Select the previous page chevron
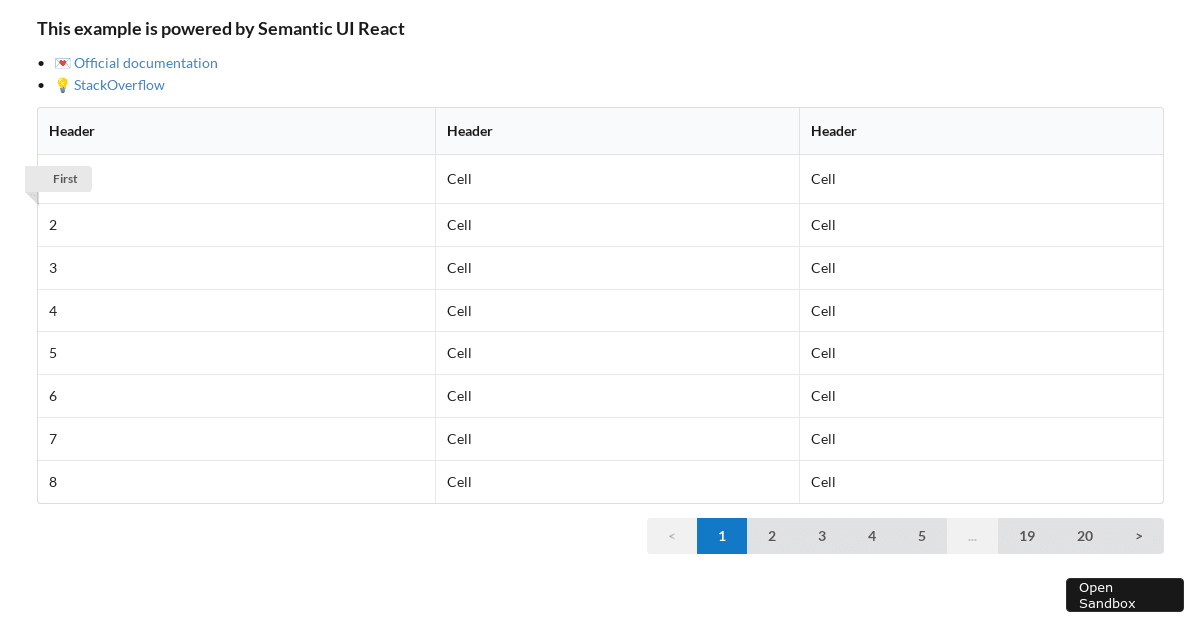The height and width of the screenshot is (630, 1200). (671, 536)
